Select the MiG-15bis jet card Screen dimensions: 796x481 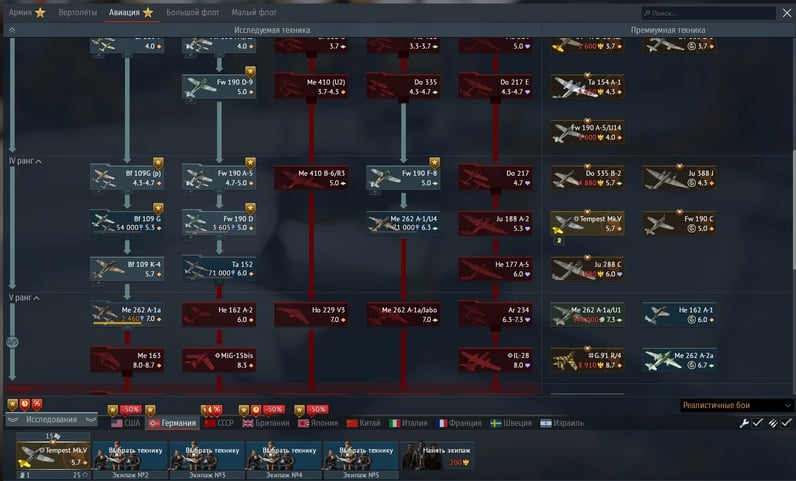[x=218, y=359]
